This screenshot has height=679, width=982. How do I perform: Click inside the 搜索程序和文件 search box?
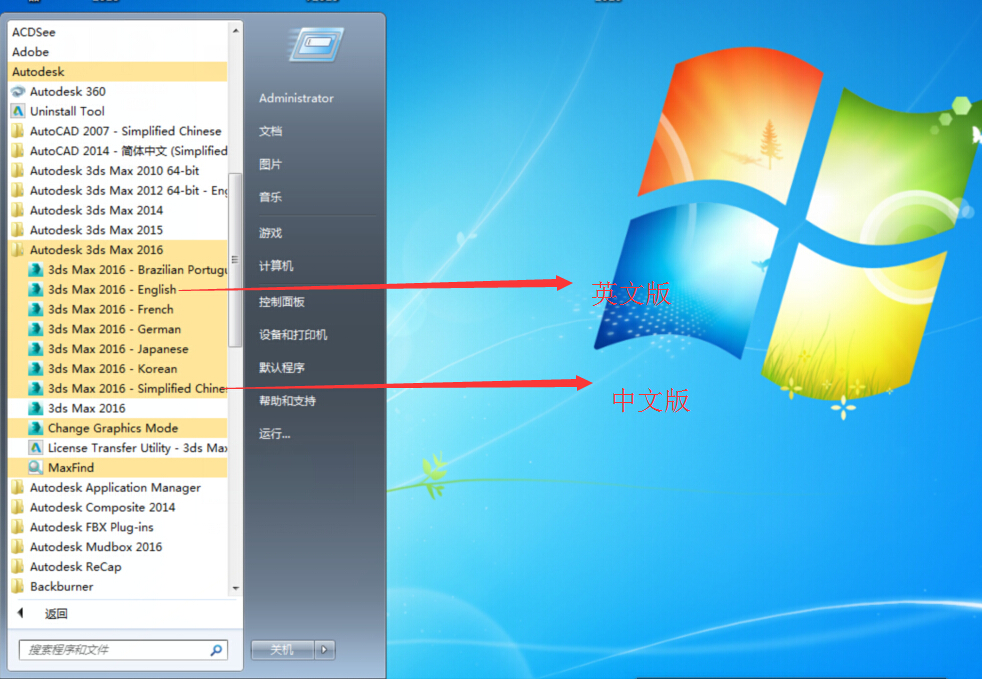[120, 649]
